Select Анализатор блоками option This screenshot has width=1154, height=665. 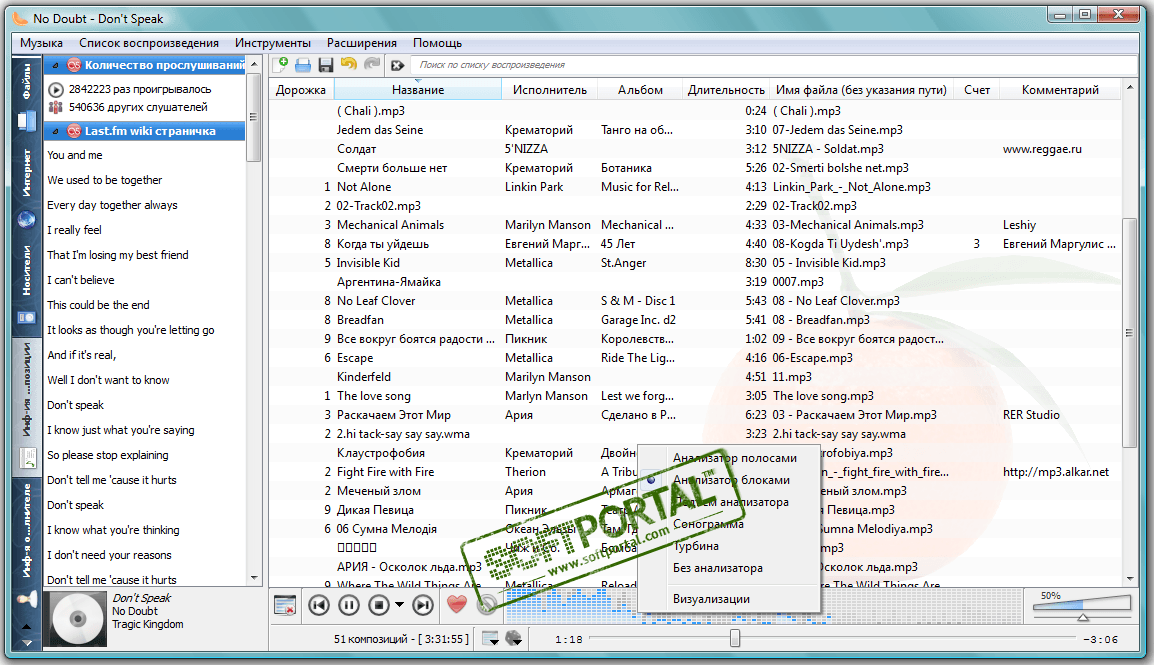click(x=729, y=480)
